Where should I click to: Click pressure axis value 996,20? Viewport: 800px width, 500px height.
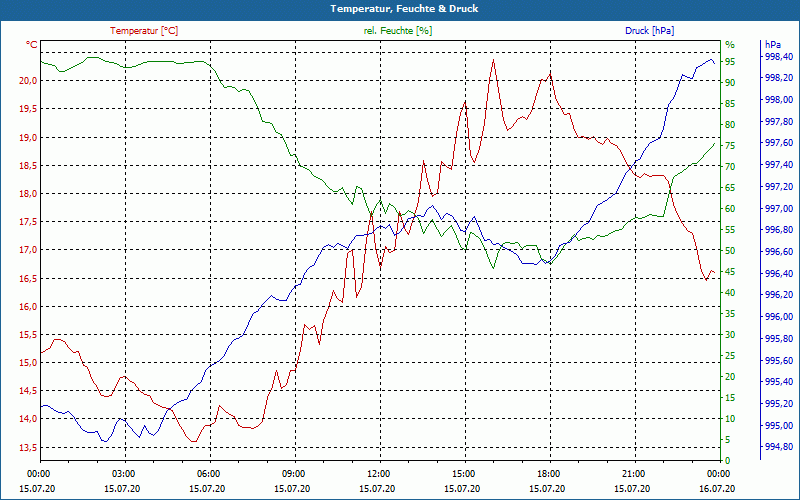click(779, 295)
